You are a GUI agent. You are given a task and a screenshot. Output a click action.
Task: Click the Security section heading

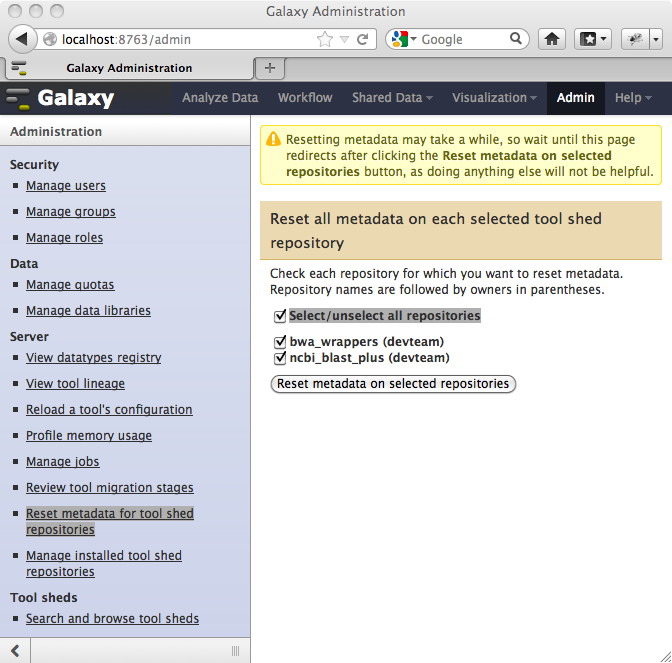coord(34,165)
